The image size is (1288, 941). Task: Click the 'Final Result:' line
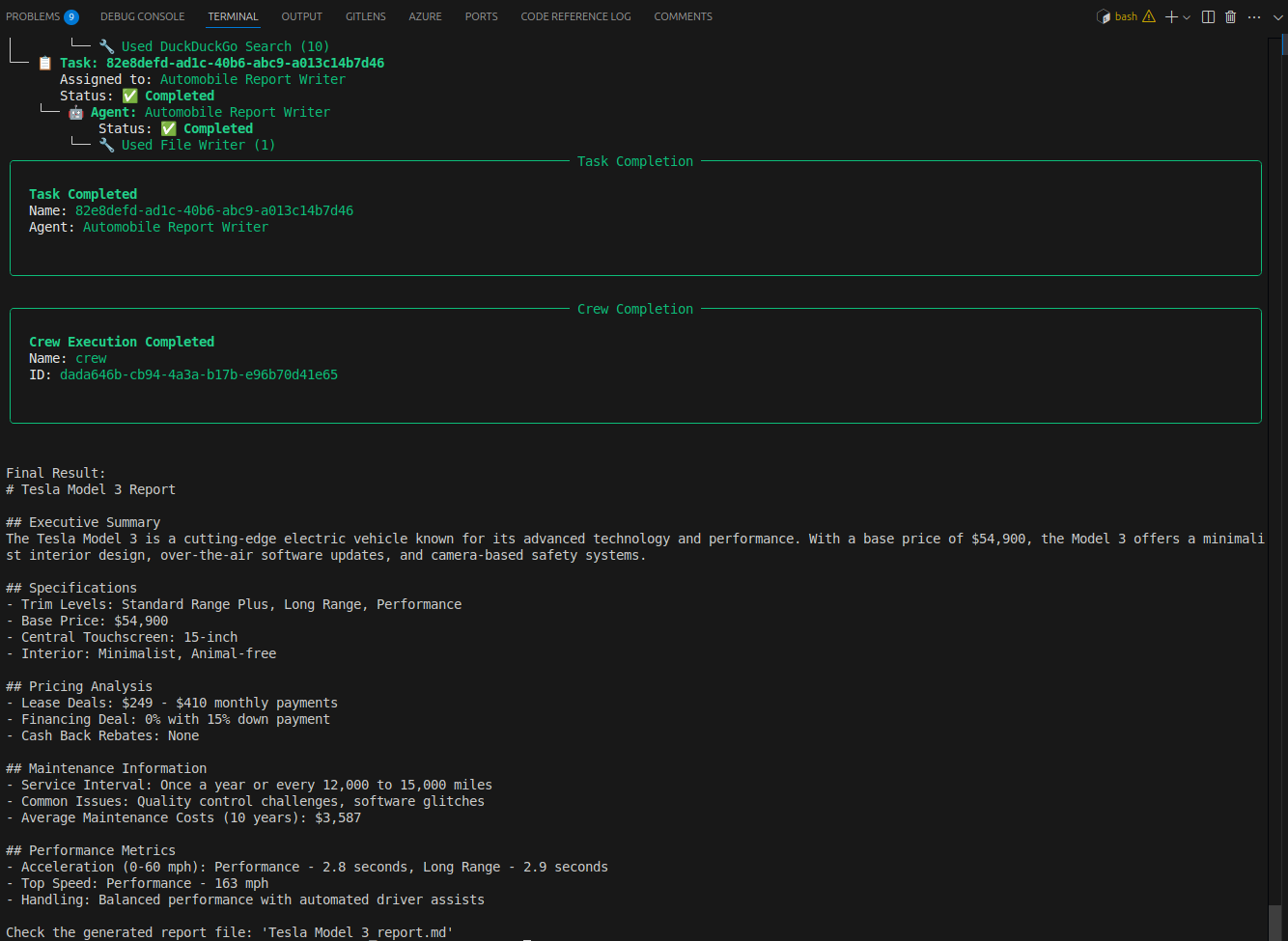pos(56,473)
